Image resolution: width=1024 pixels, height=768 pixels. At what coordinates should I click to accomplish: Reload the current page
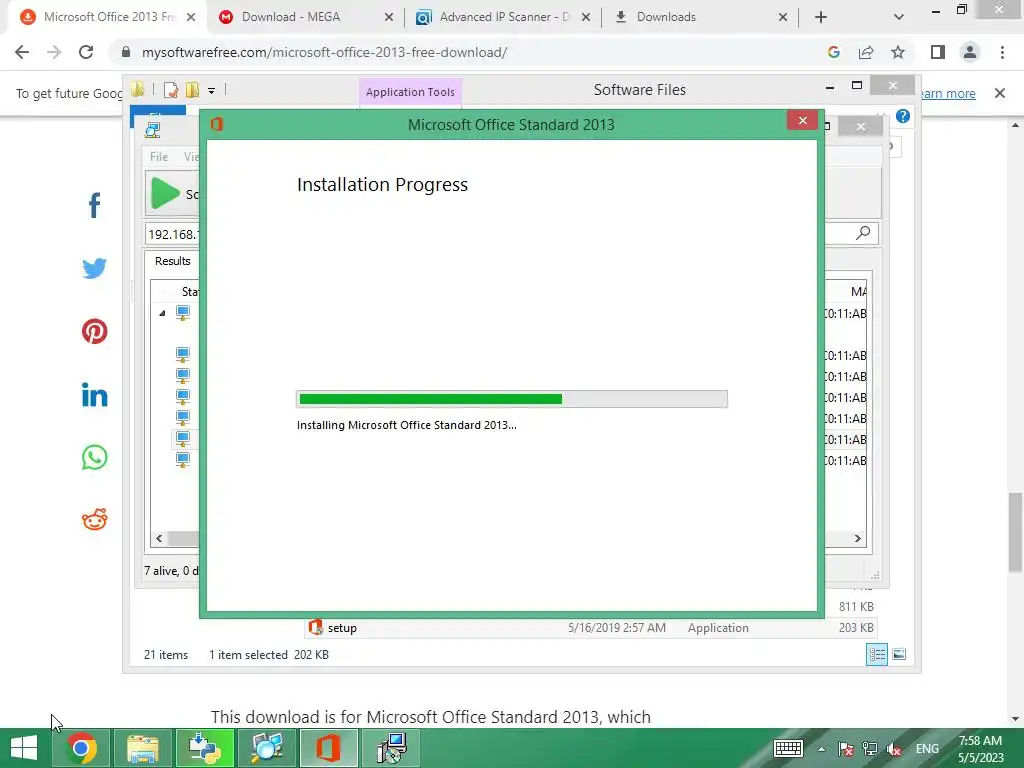pyautogui.click(x=86, y=52)
